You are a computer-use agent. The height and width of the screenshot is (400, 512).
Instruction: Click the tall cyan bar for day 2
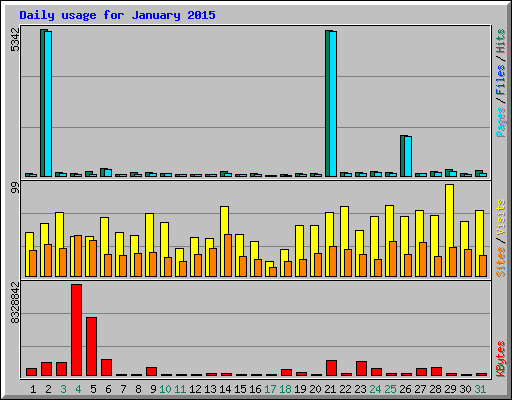coord(48,104)
